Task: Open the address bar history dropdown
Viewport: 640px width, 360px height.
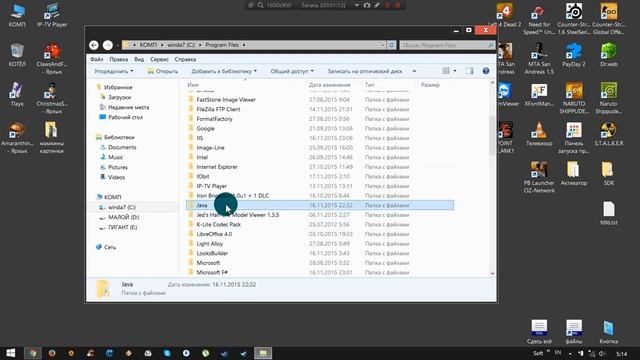Action: pyautogui.click(x=383, y=45)
